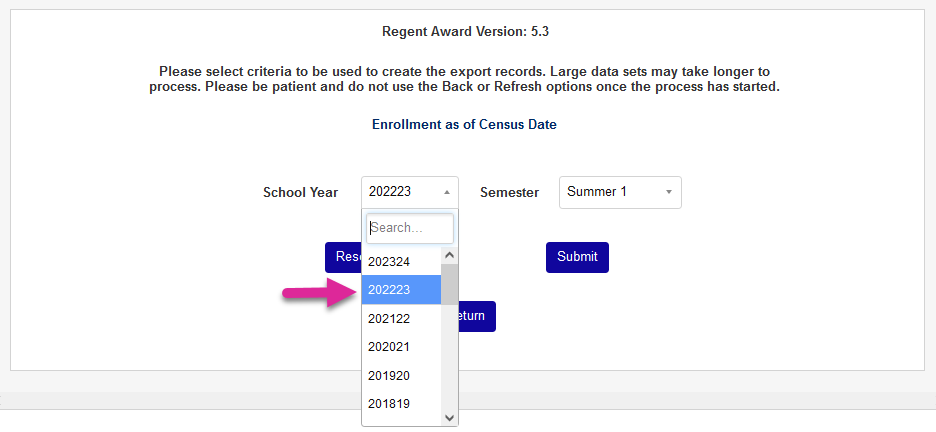Collapse the School Year 202223 combo box
This screenshot has width=936, height=432.
(x=409, y=192)
